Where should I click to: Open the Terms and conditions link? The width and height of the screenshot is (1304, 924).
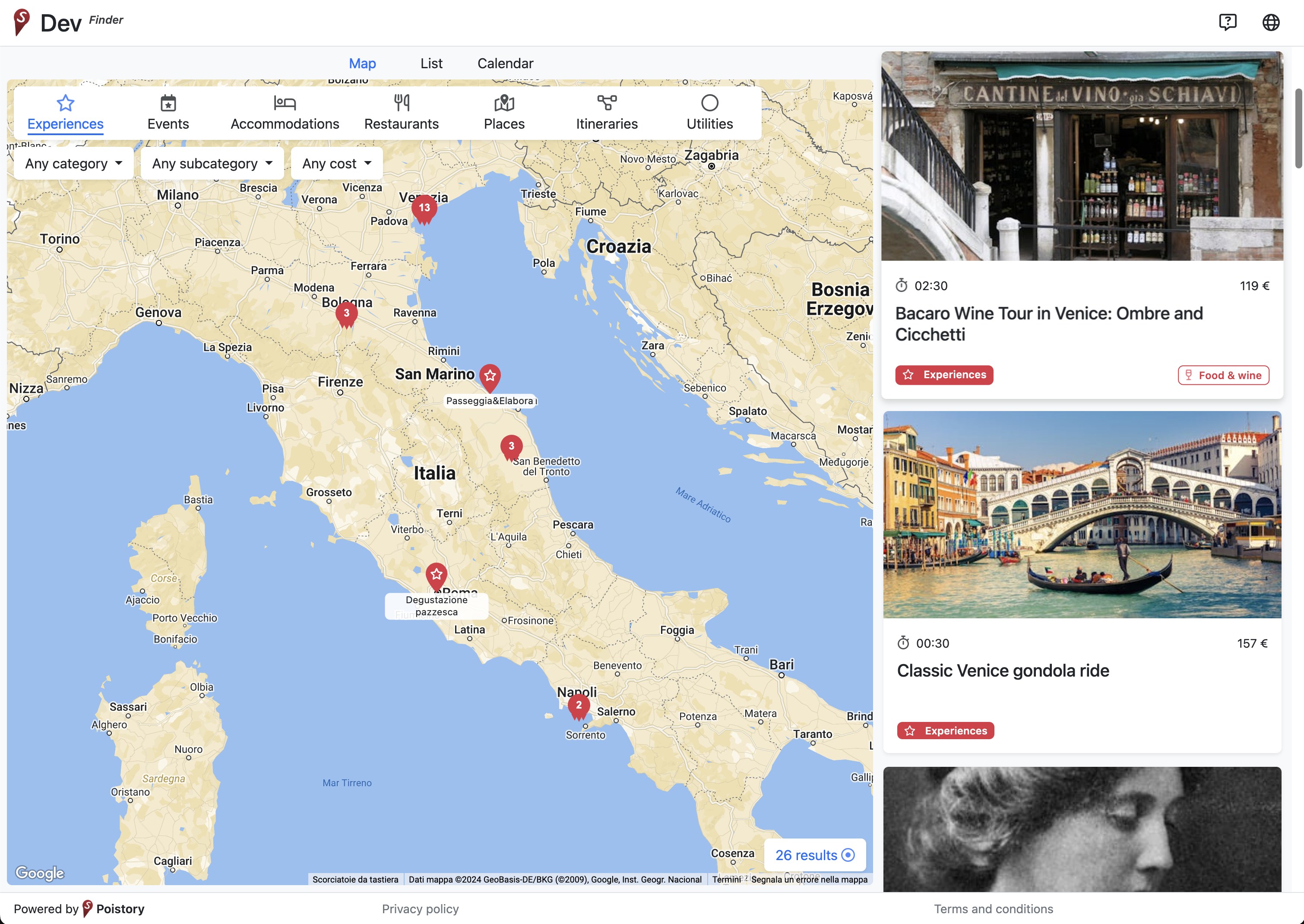994,909
